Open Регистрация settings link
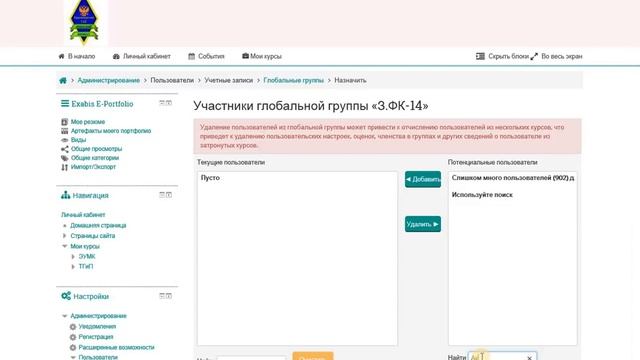The height and width of the screenshot is (360, 640). (96, 337)
